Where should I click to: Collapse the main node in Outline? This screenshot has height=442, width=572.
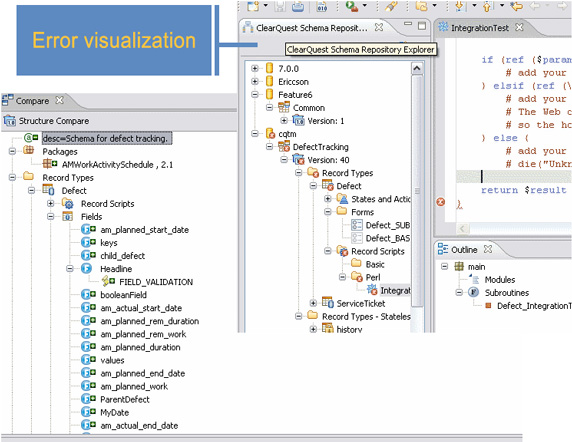[x=444, y=266]
